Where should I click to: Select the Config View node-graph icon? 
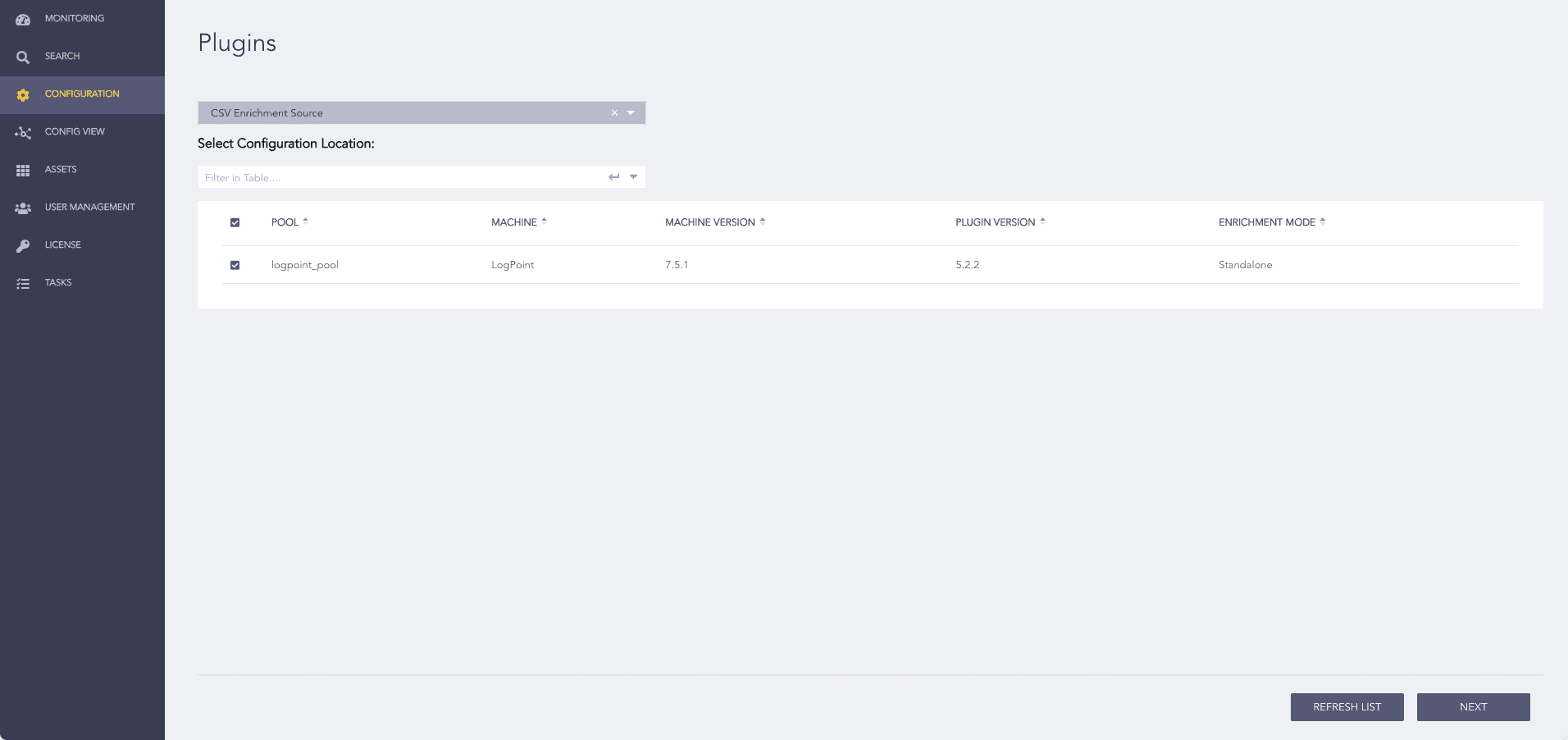click(23, 131)
